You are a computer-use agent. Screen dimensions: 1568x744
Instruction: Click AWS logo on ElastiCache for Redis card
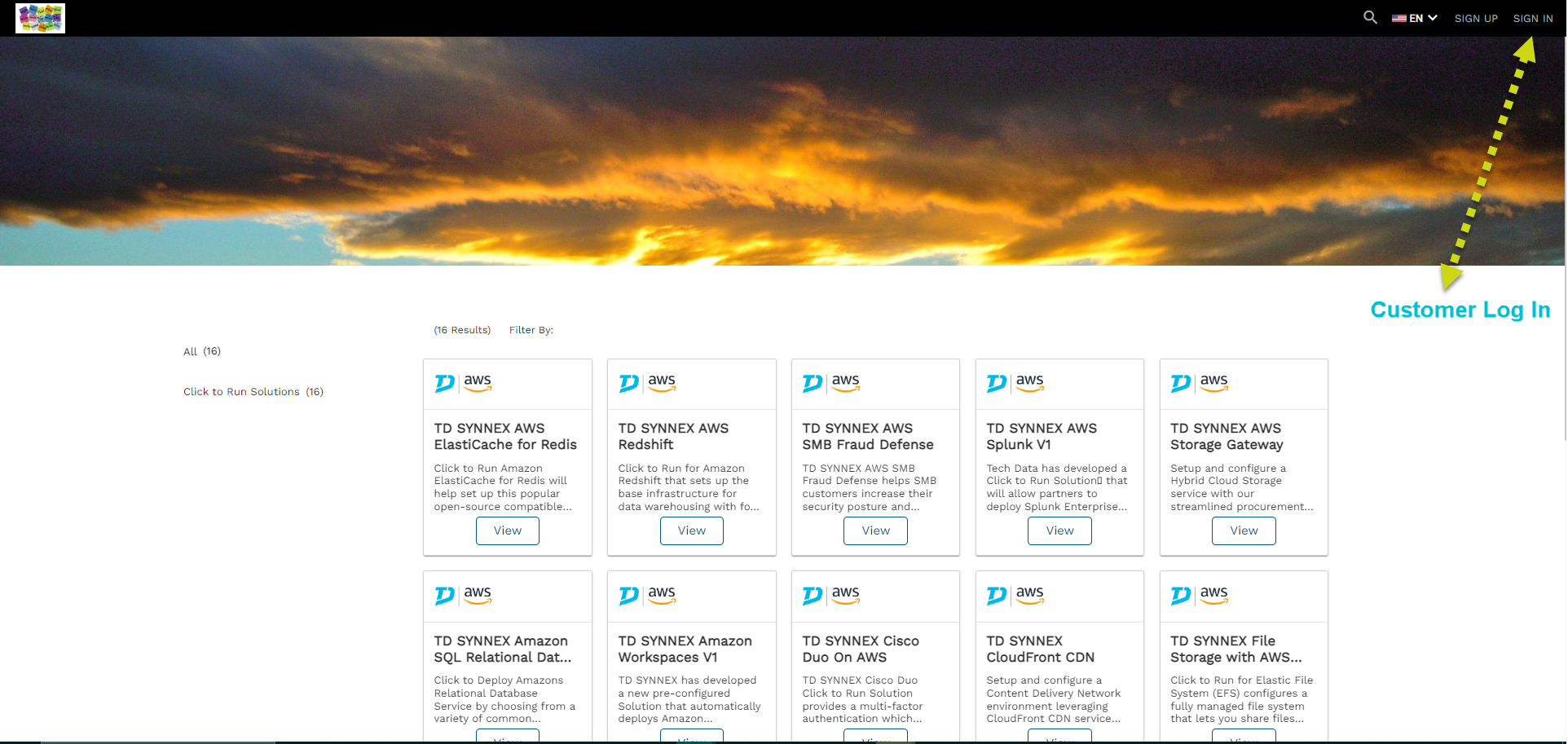(x=478, y=383)
